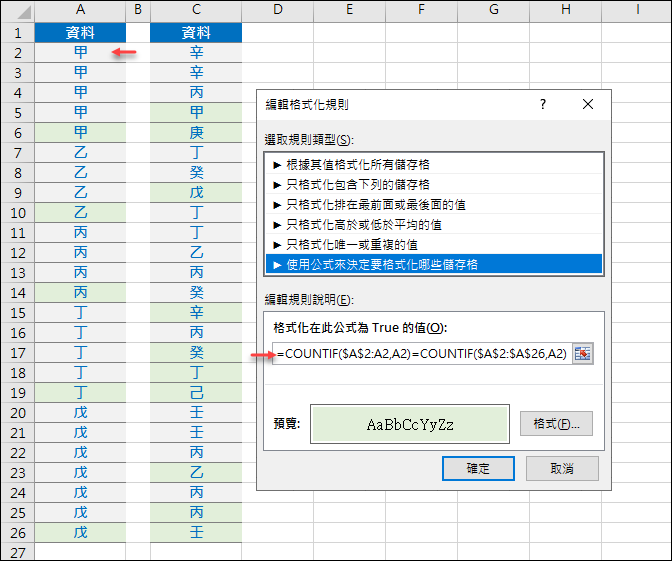Click highlighted cell A14 containing 丙
This screenshot has width=672, height=561.
[x=80, y=293]
